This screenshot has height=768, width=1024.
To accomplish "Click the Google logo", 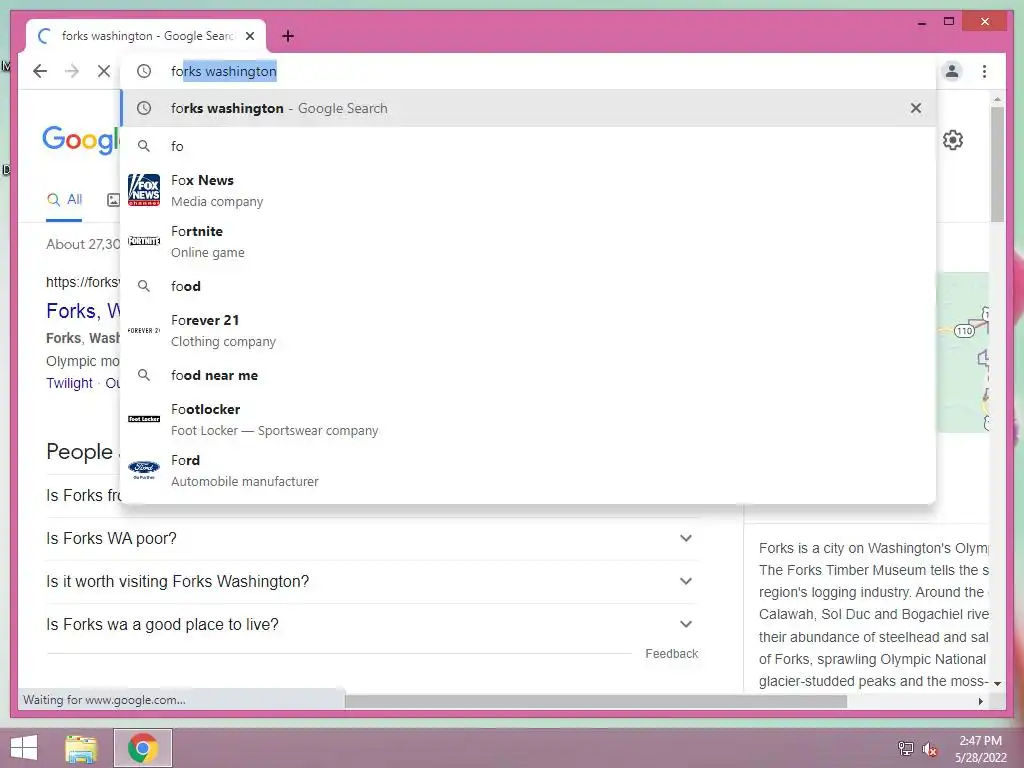I will point(81,139).
